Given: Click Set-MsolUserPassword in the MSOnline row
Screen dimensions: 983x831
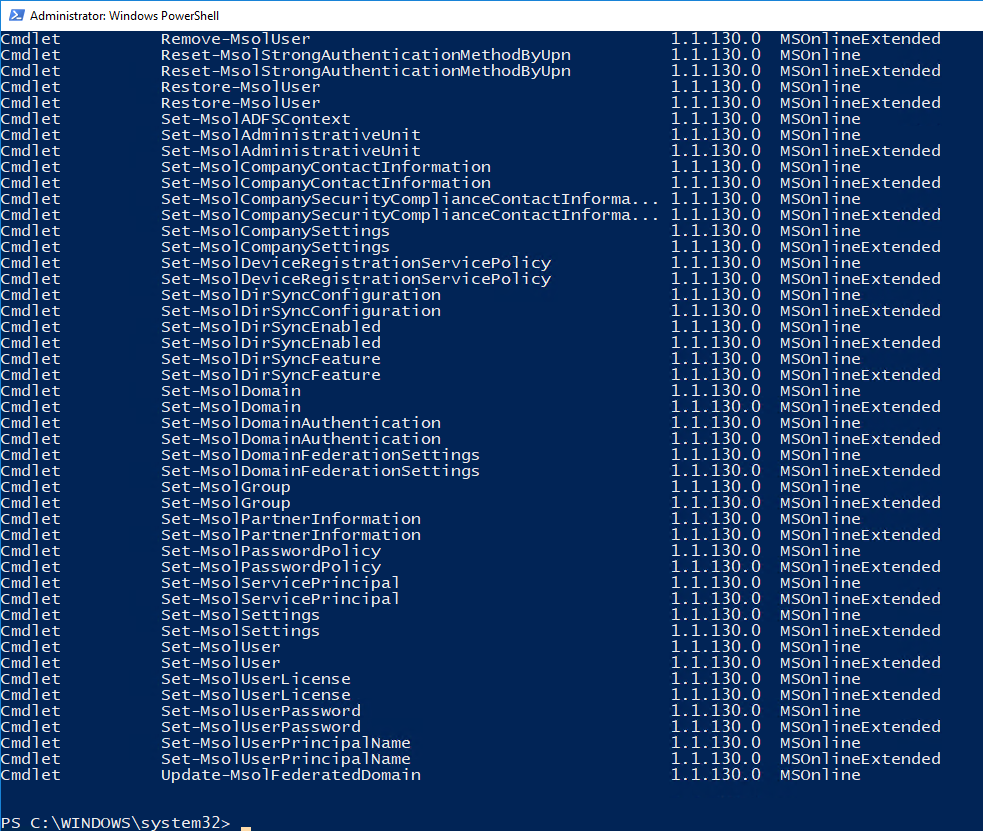Looking at the screenshot, I should point(260,711).
